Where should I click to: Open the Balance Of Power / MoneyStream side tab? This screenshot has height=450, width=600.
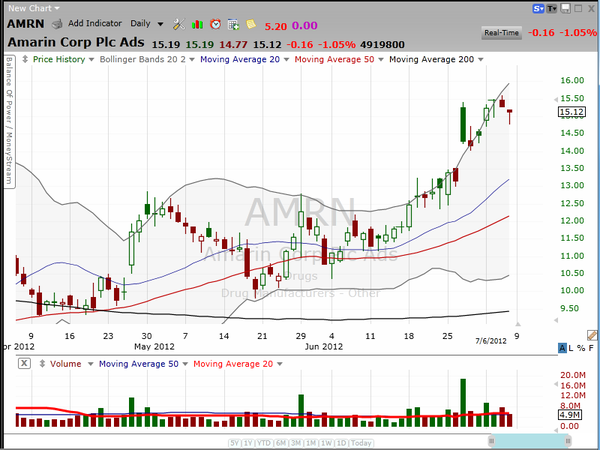coord(9,121)
